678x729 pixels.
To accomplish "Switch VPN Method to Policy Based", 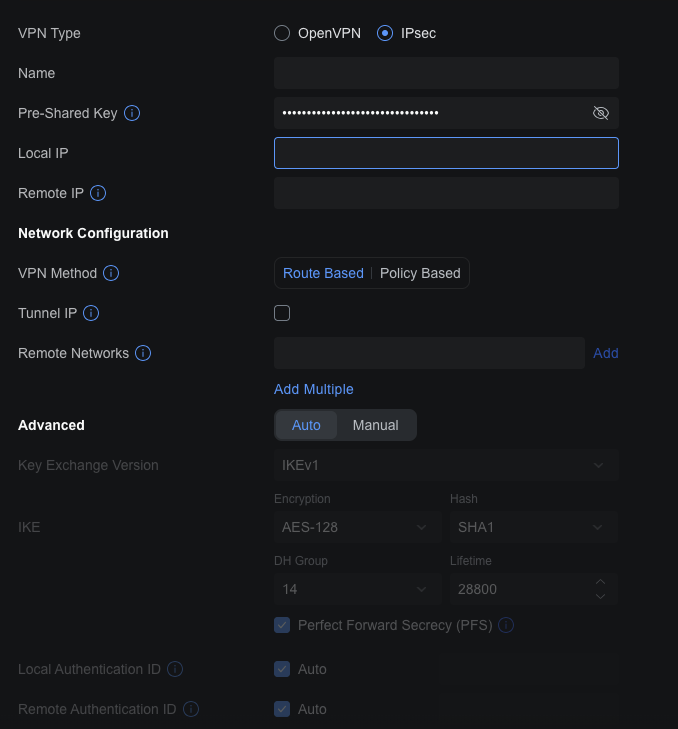I will click(x=420, y=273).
